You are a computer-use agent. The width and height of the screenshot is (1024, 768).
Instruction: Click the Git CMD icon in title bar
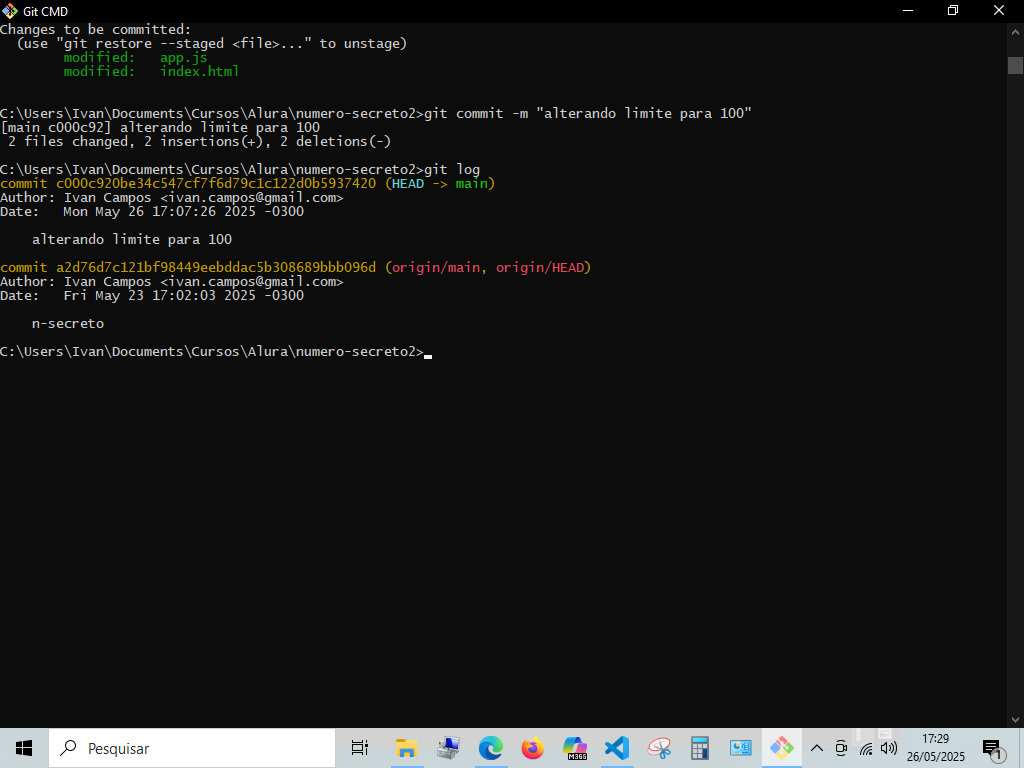pyautogui.click(x=10, y=10)
